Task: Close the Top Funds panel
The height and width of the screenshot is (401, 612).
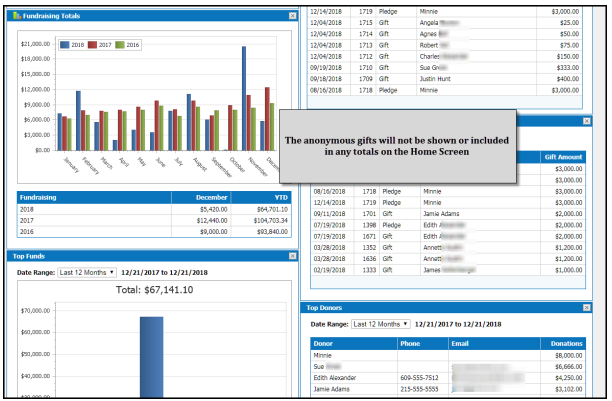Action: pyautogui.click(x=292, y=256)
